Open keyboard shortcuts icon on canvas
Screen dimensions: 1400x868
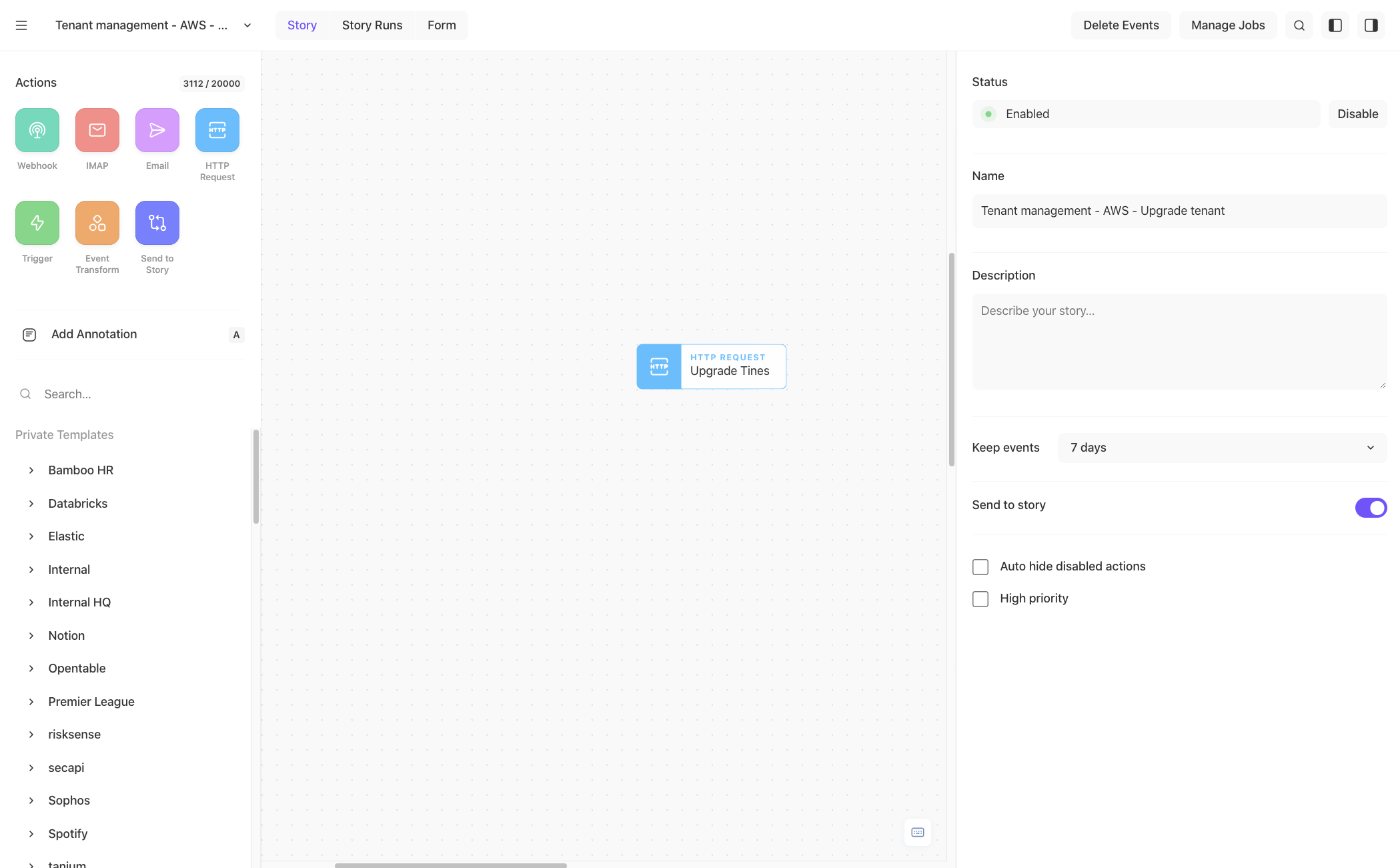point(918,832)
